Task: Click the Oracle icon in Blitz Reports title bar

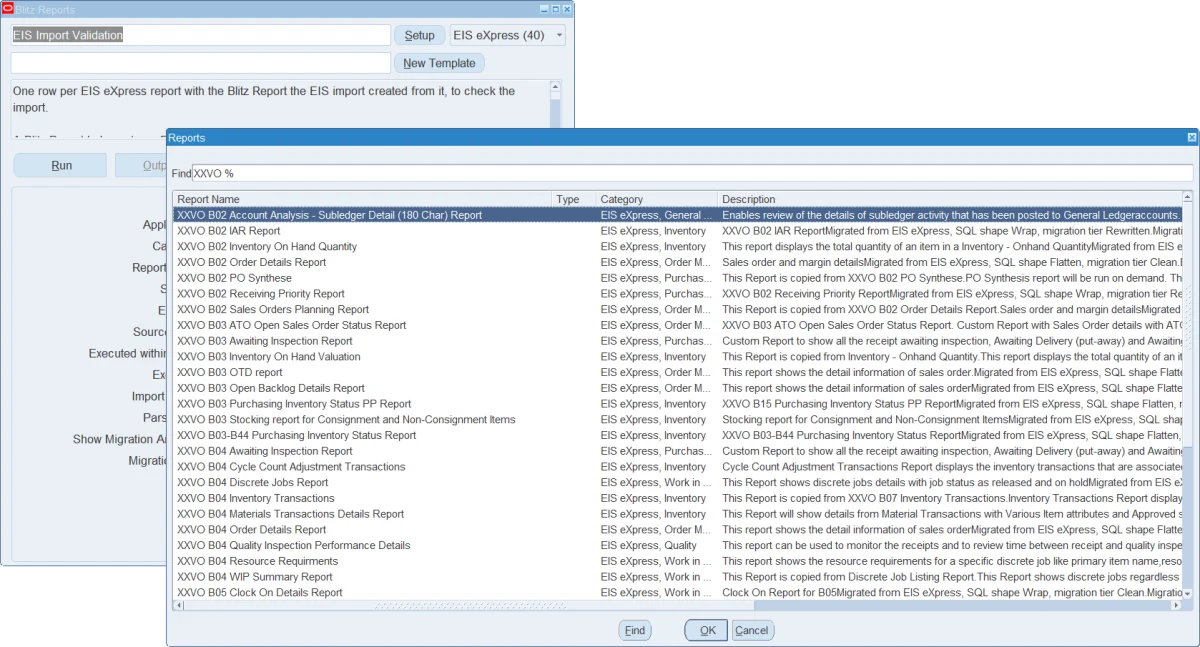Action: pos(8,9)
